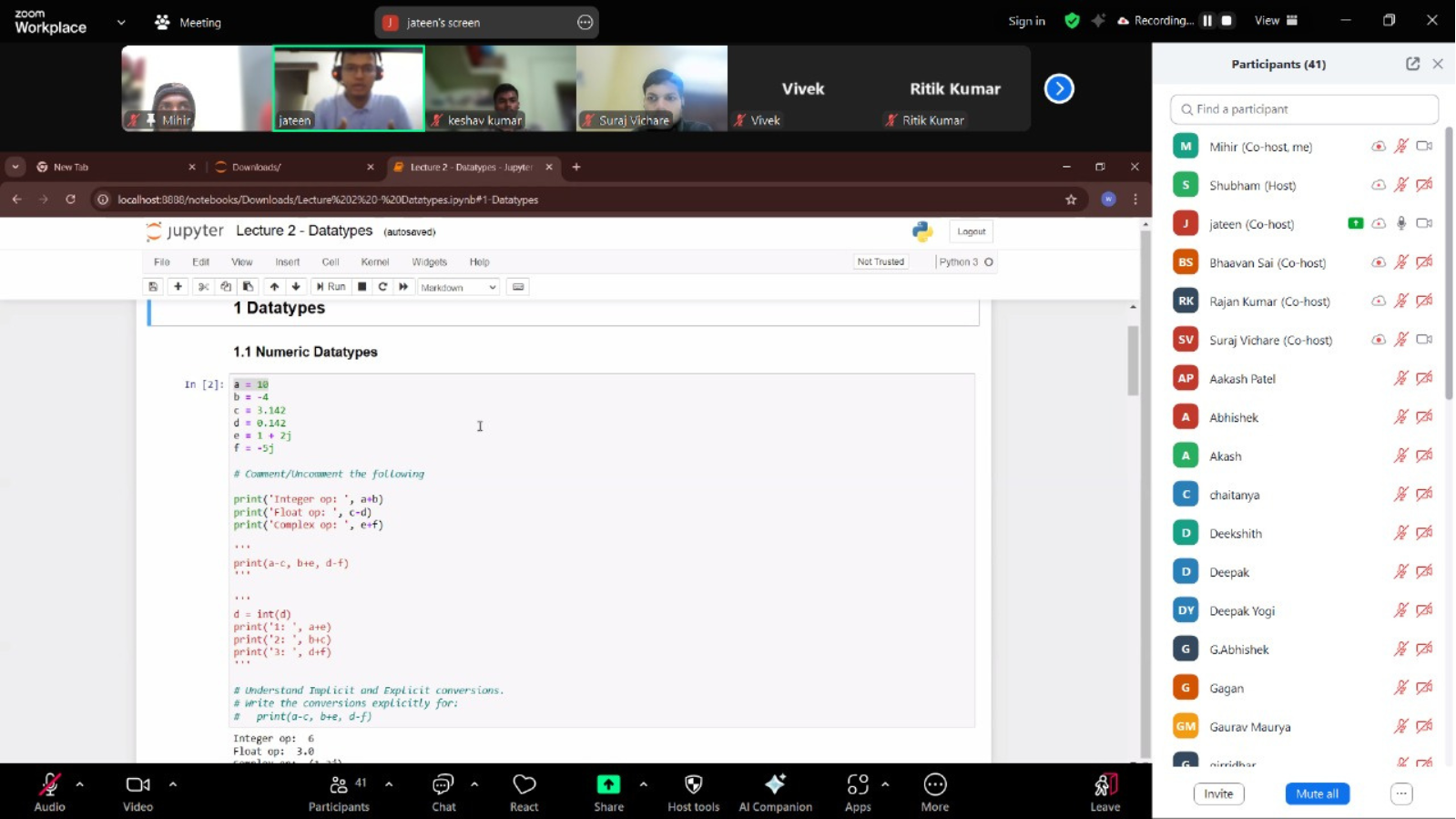Open AI Companion in Zoom toolbar
Image resolution: width=1456 pixels, height=819 pixels.
[776, 791]
